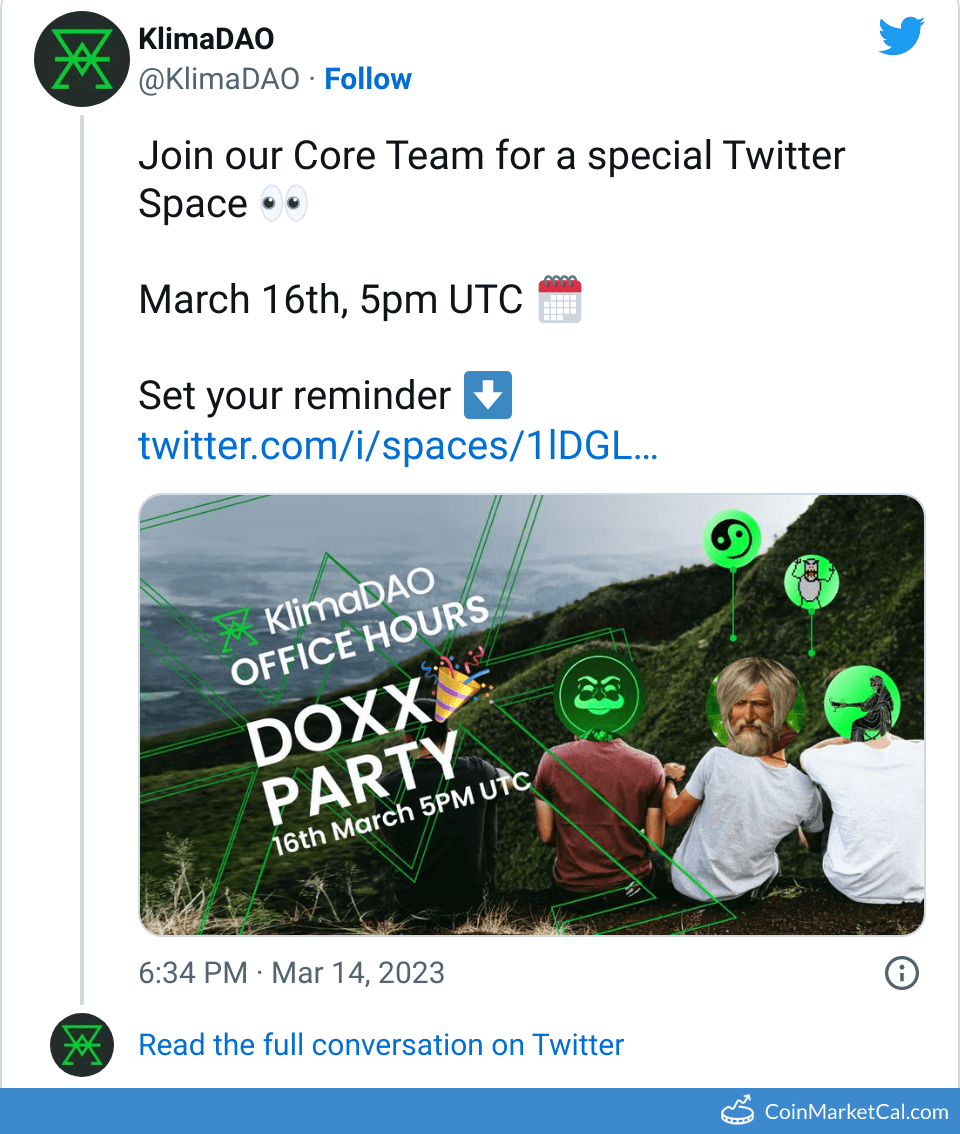Click the CoinMarketCal logo icon
960x1134 pixels.
click(x=738, y=1111)
